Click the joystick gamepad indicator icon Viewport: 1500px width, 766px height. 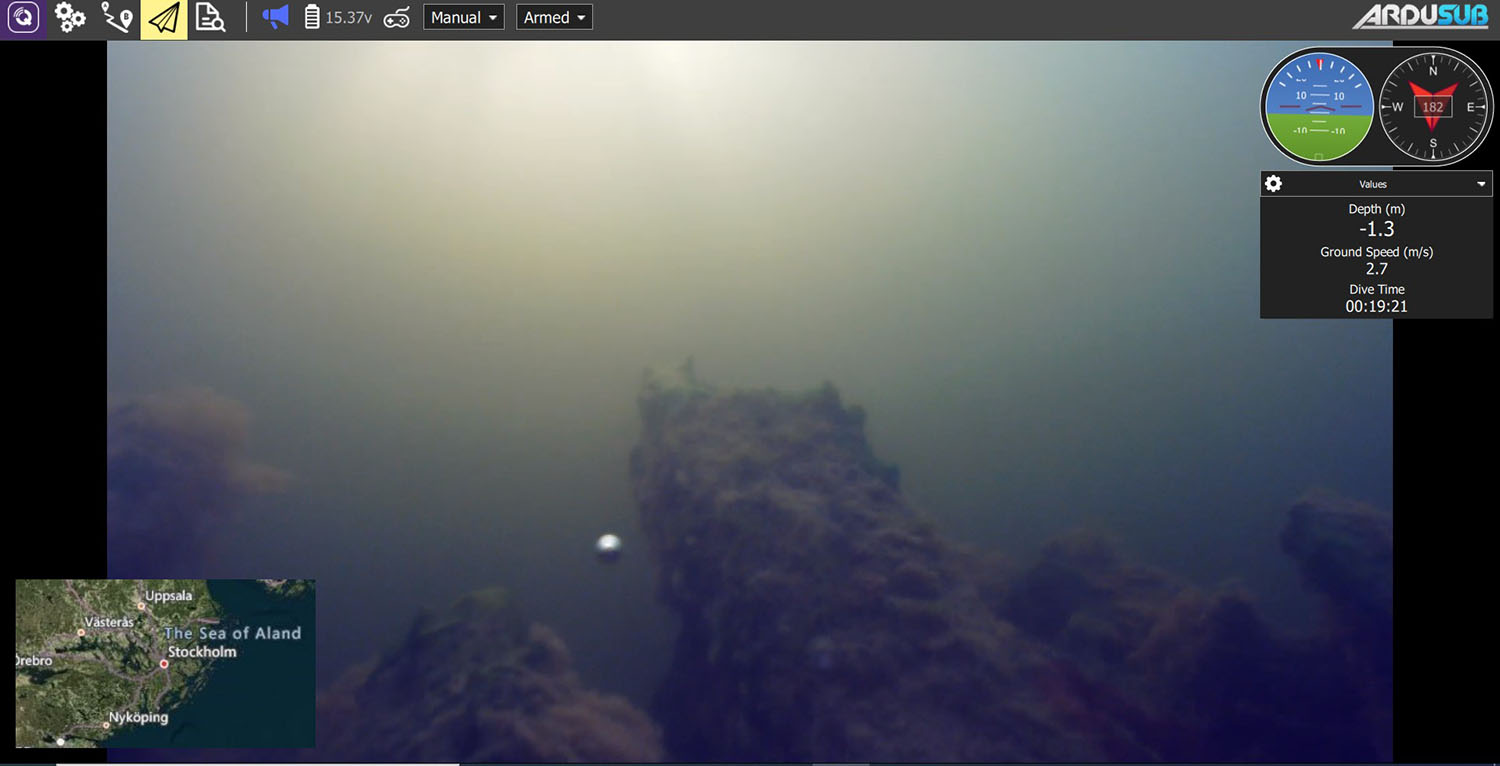pyautogui.click(x=397, y=18)
